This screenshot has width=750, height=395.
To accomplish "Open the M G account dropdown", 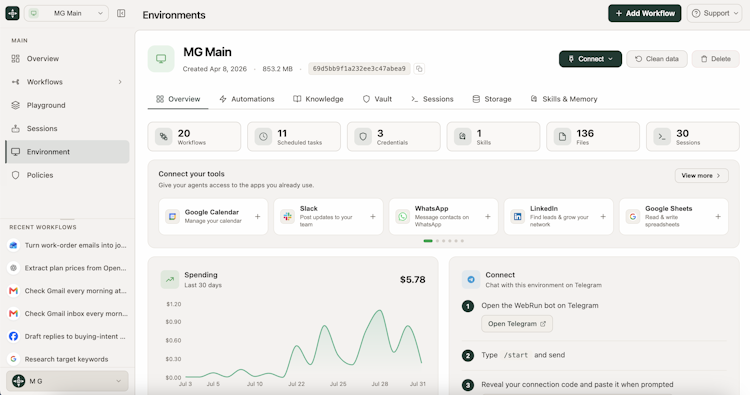I will [67, 381].
